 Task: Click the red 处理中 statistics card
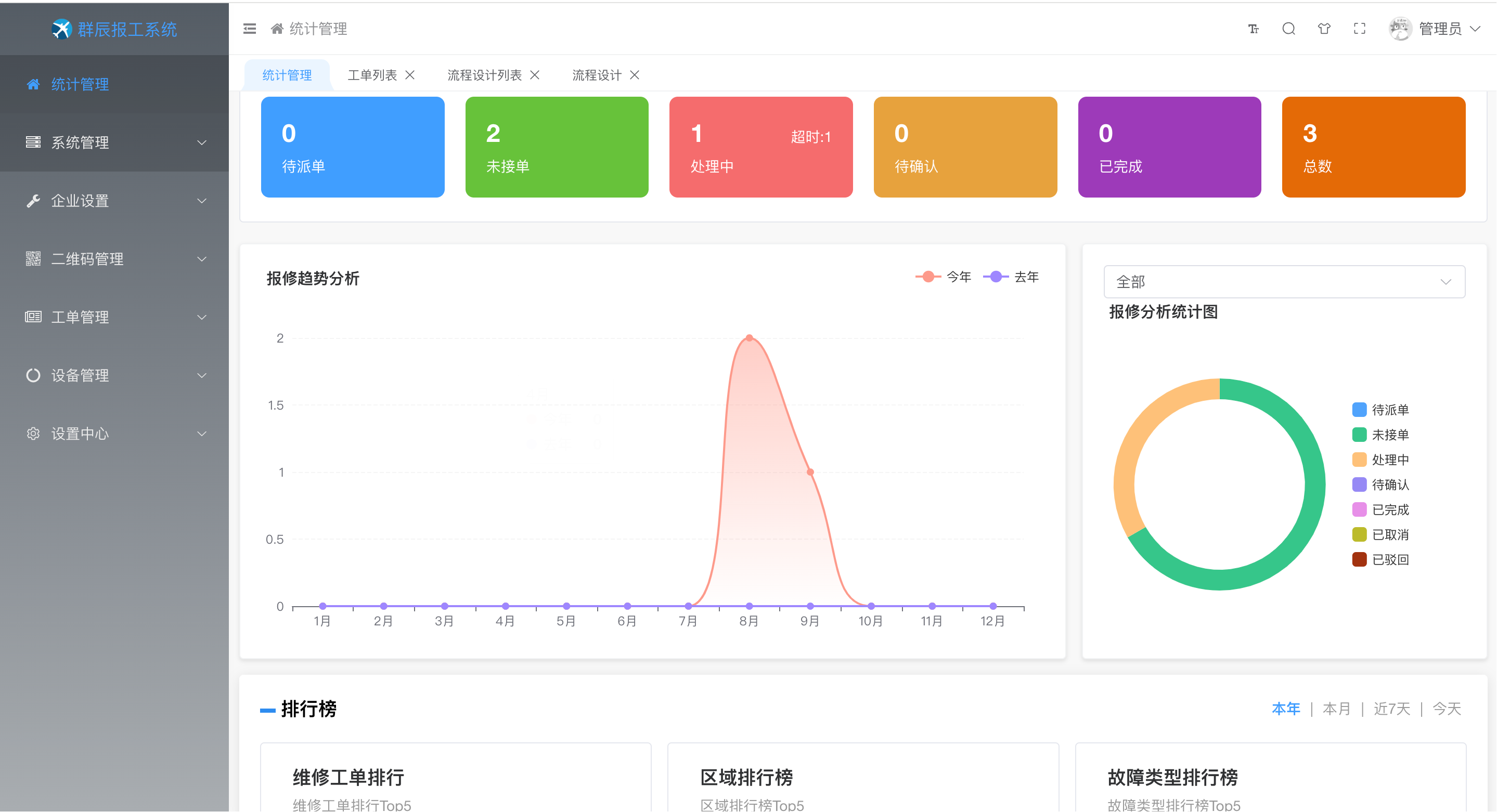(x=760, y=147)
